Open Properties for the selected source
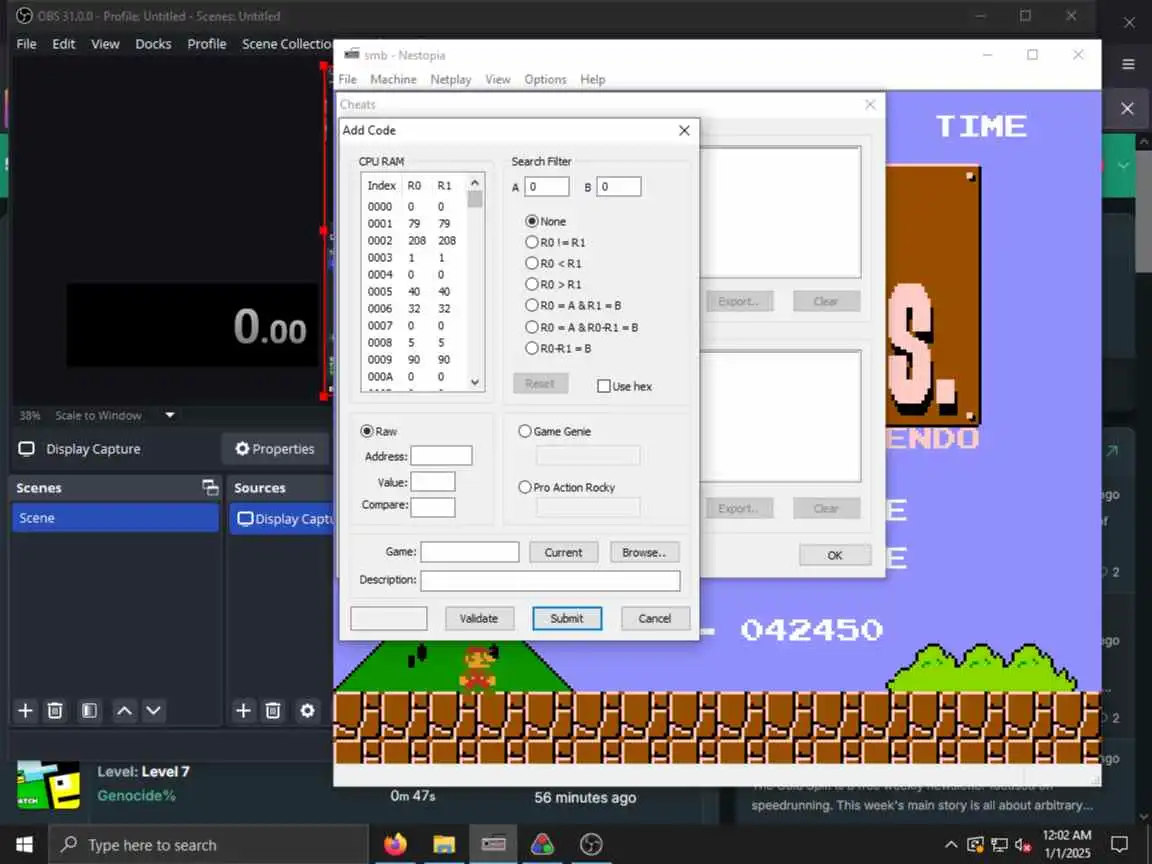Screen dimensions: 1152x864 (275, 448)
